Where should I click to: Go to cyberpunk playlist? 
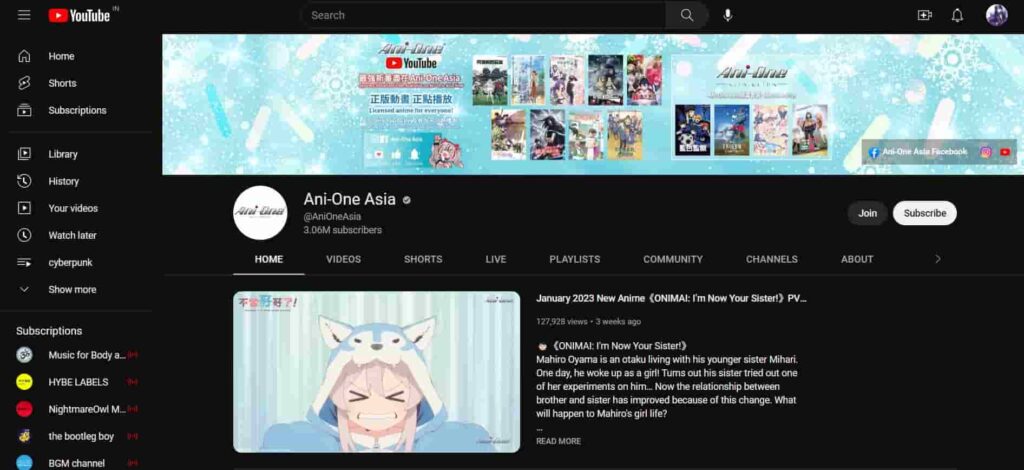(x=71, y=262)
